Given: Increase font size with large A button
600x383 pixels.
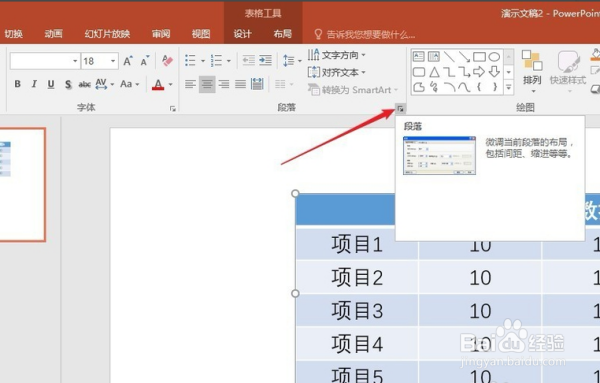Looking at the screenshot, I should 128,61.
